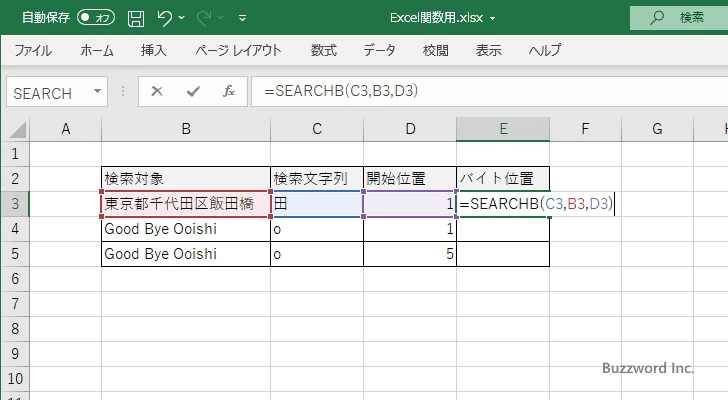Click the greyed-out Redo arrow icon
This screenshot has height=400, width=728.
click(x=203, y=18)
